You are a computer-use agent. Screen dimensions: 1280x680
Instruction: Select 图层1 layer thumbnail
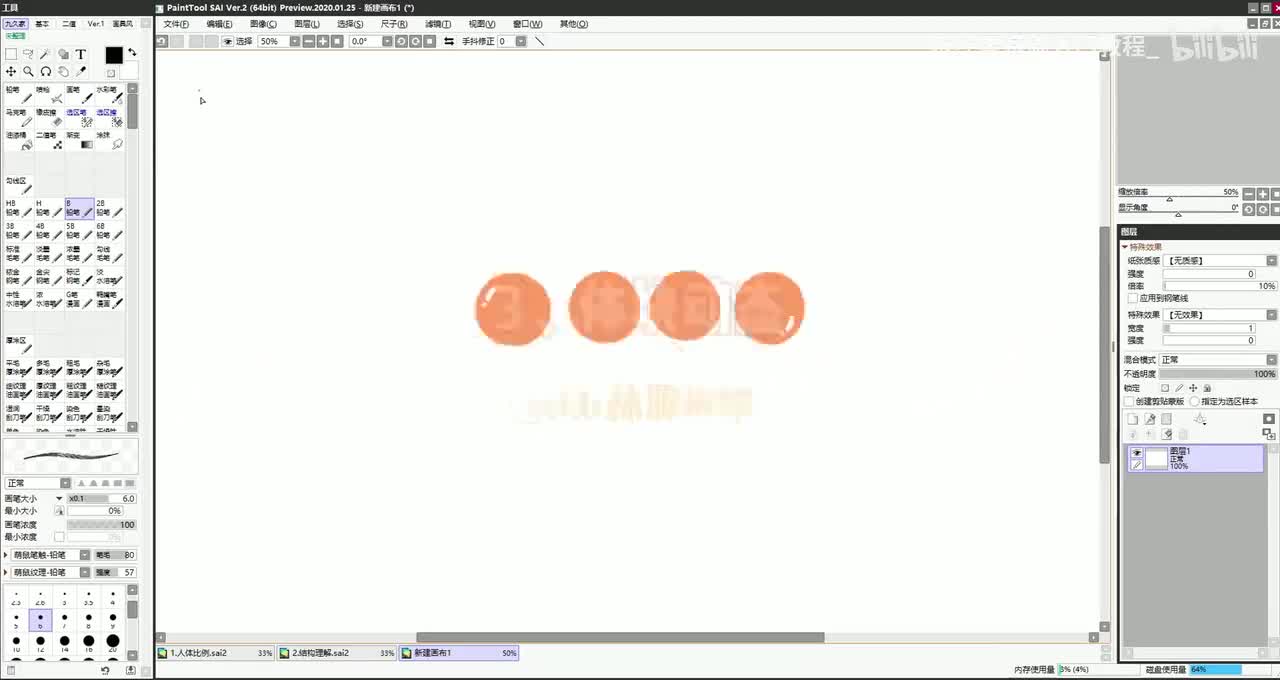1156,459
